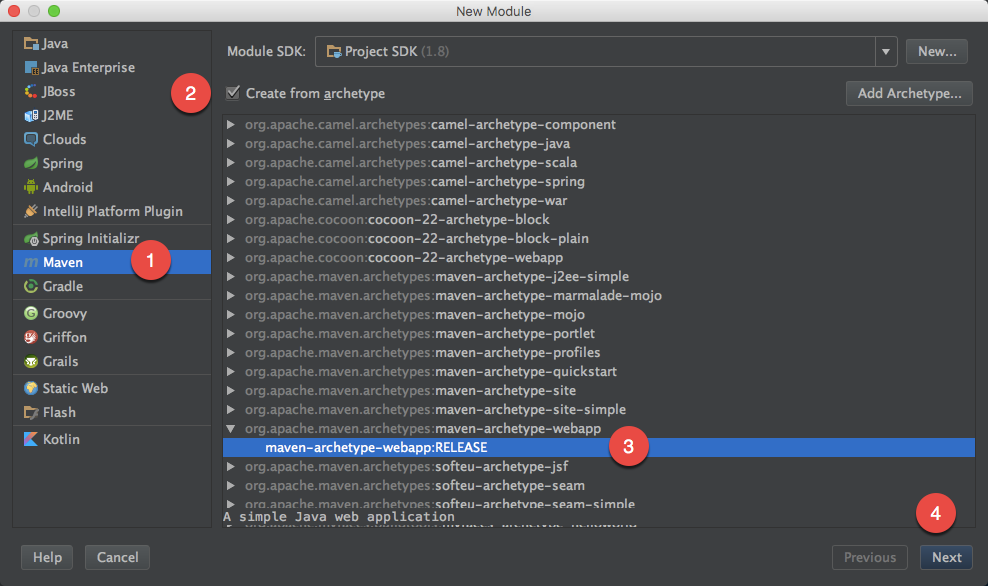The height and width of the screenshot is (586, 988).
Task: Click the IntelliJ Platform Plugin icon
Action: point(31,211)
